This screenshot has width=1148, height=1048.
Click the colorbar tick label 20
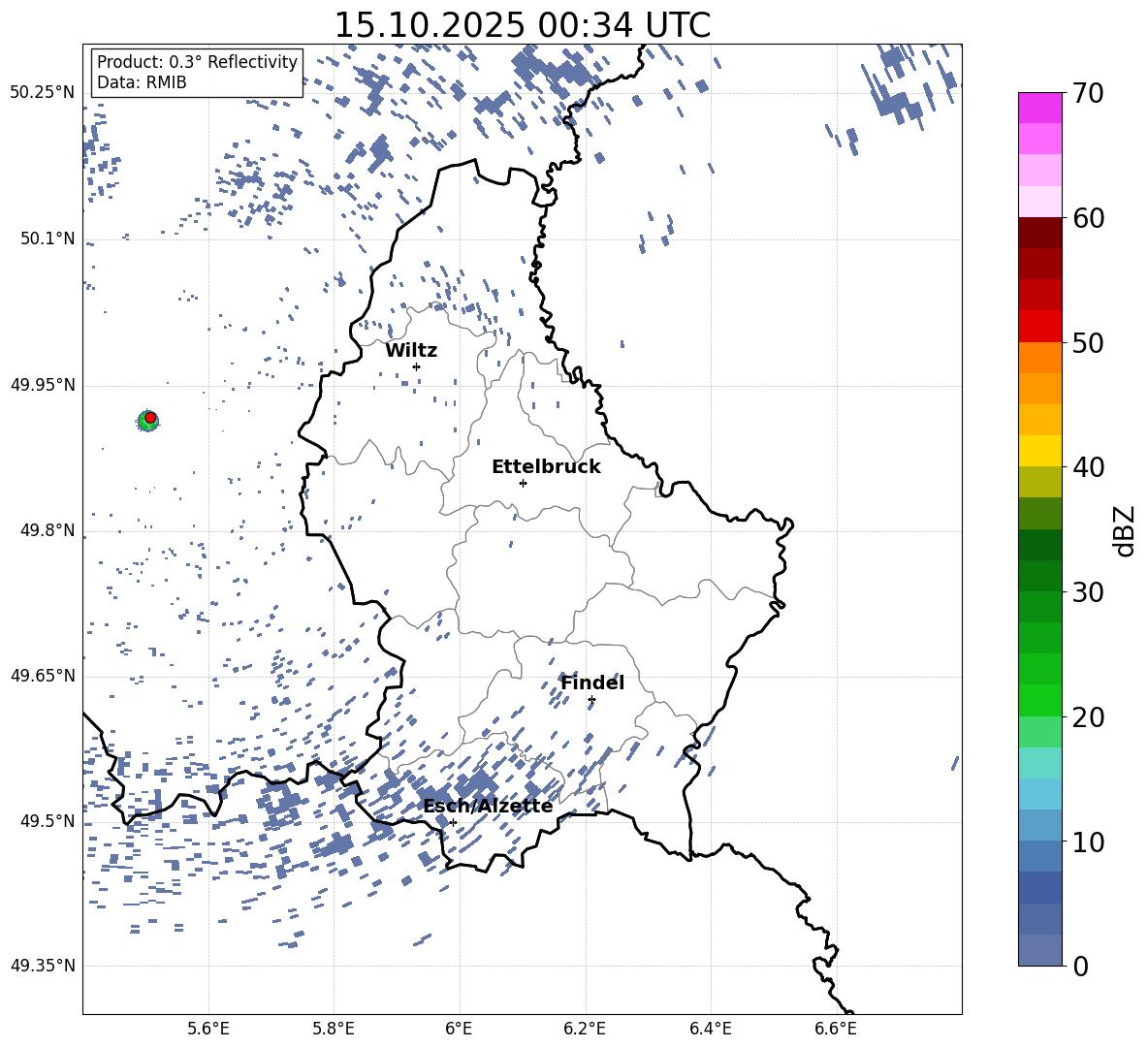tap(1088, 717)
